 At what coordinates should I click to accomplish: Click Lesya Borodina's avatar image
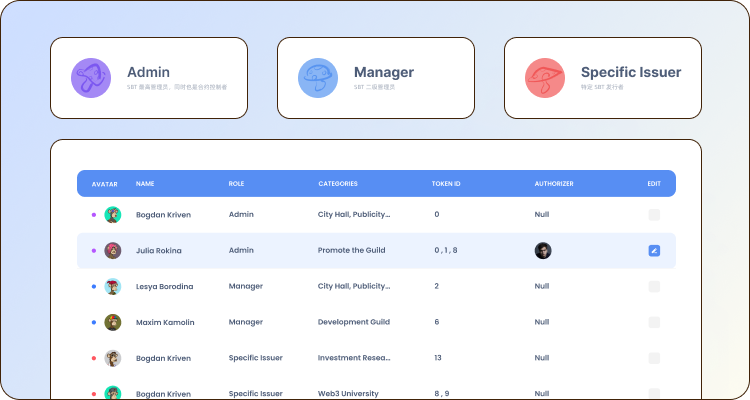pos(113,287)
